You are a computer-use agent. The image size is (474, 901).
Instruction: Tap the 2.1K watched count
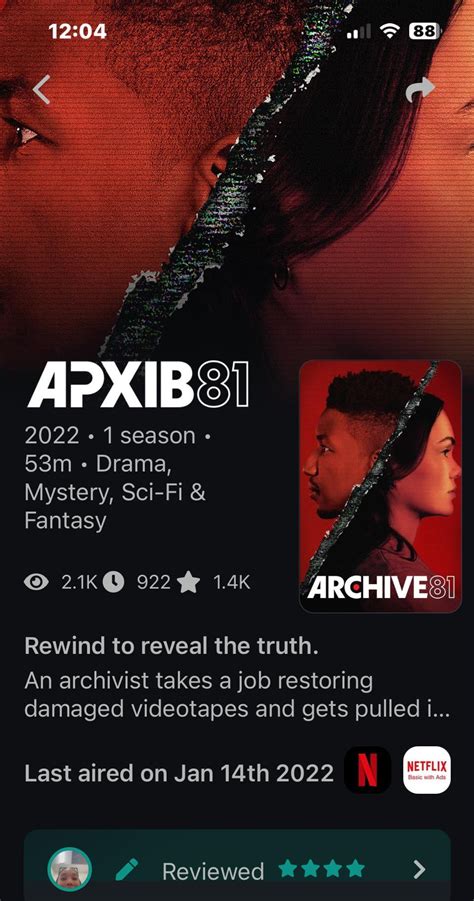tap(79, 582)
